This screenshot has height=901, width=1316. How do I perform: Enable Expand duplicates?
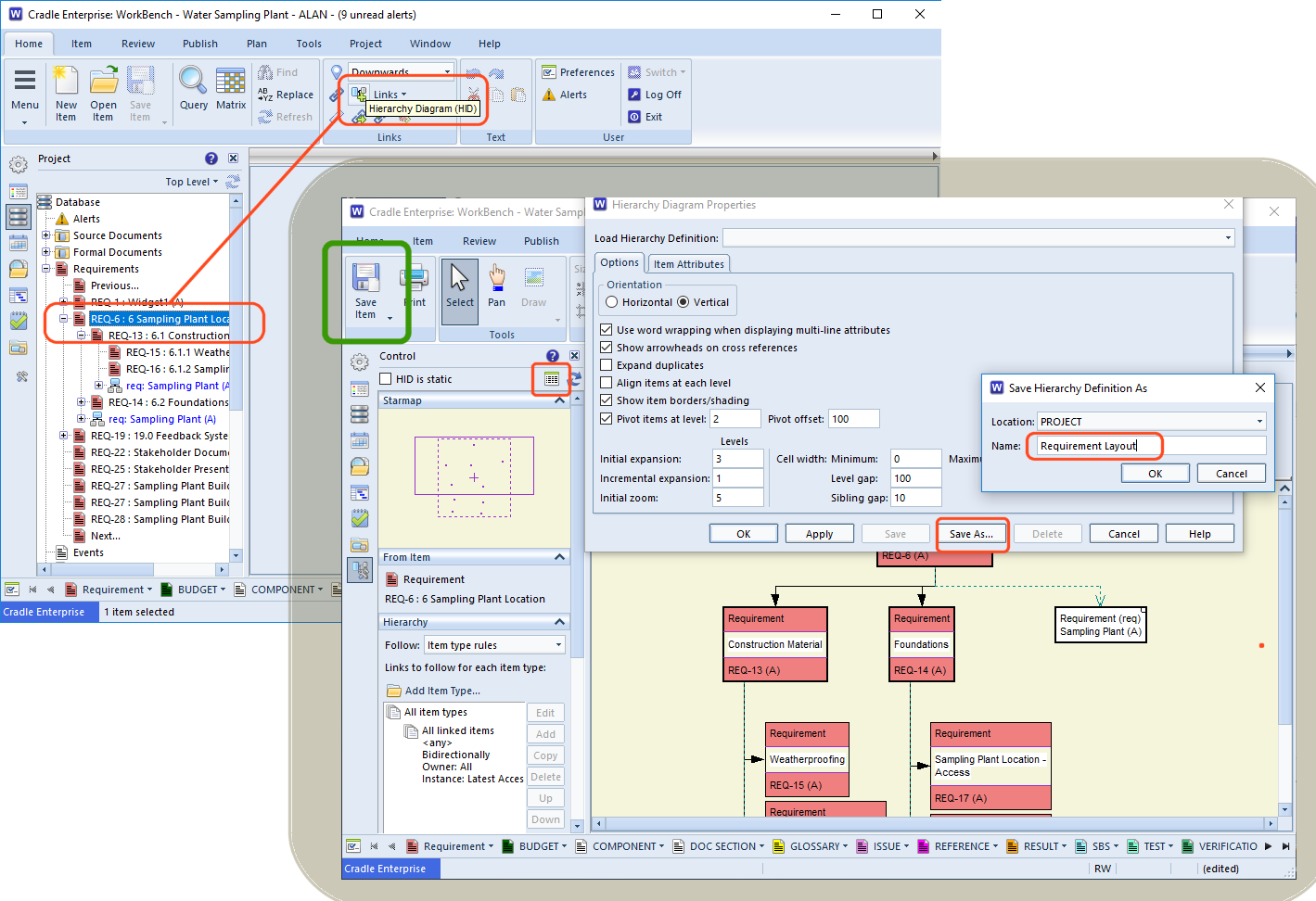[x=607, y=365]
